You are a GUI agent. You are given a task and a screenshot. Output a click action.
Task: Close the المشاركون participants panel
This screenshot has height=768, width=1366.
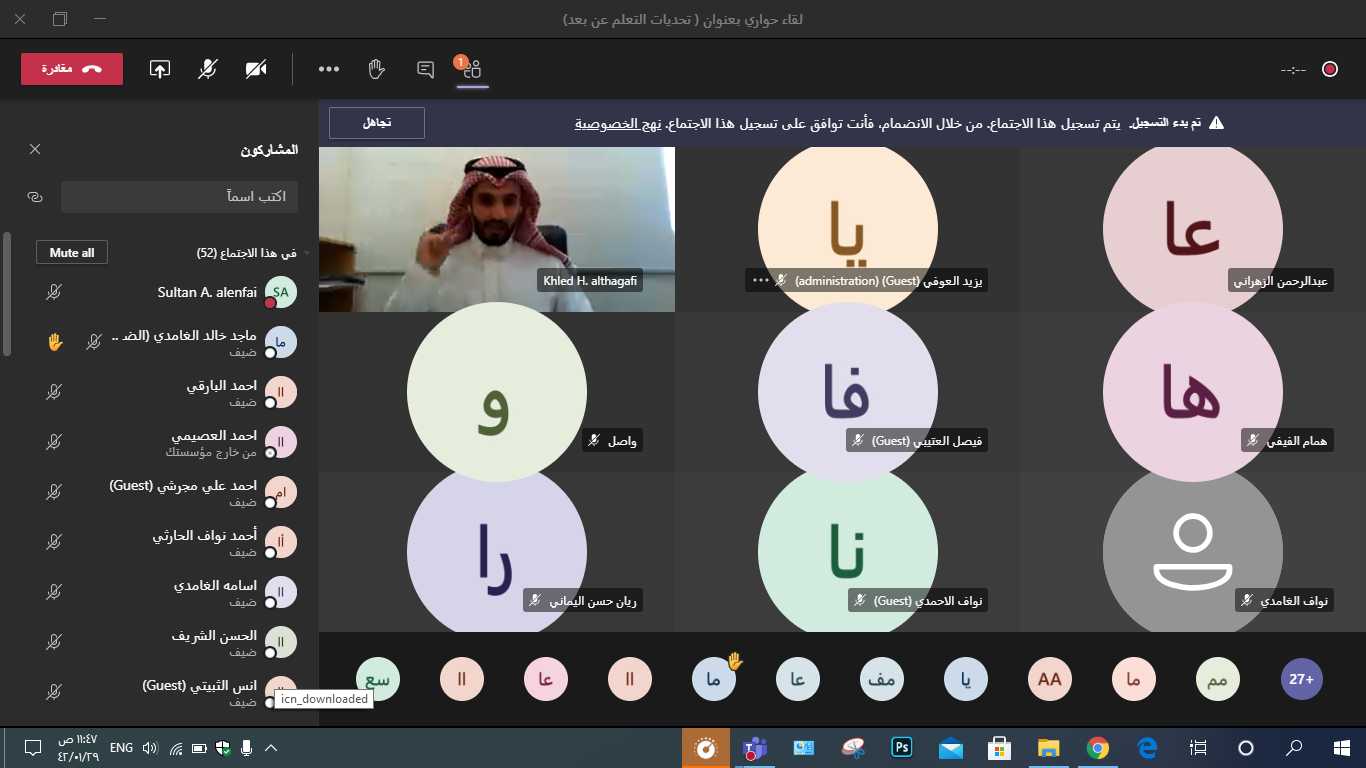35,149
